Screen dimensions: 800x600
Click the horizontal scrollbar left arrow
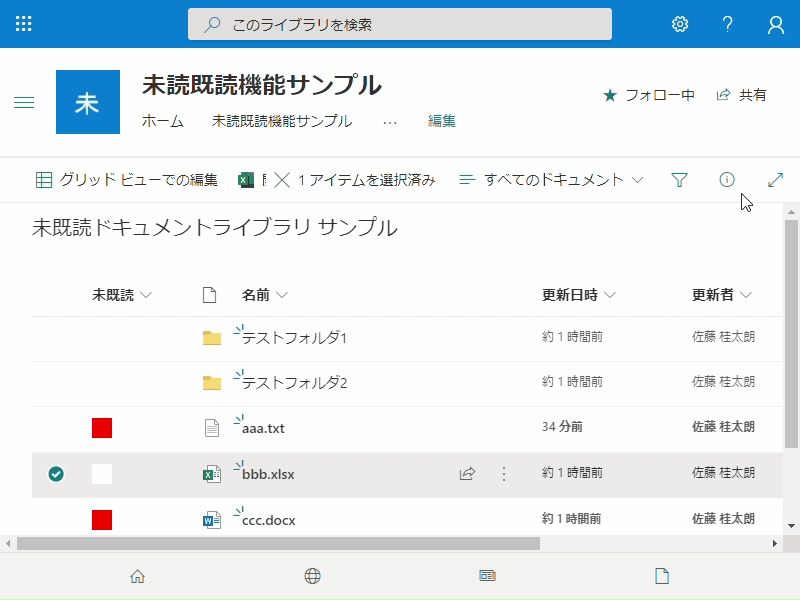(8, 544)
